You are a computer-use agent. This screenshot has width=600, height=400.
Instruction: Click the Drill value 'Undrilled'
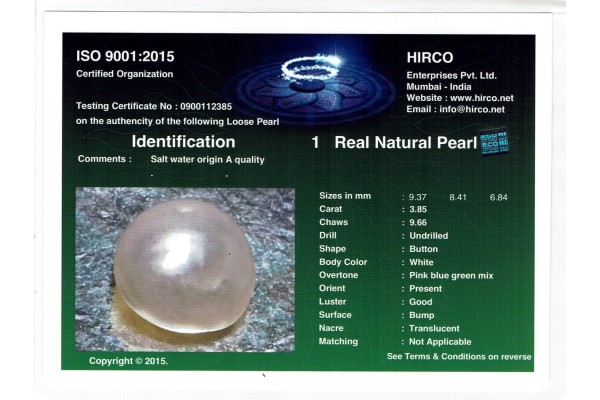(x=429, y=236)
